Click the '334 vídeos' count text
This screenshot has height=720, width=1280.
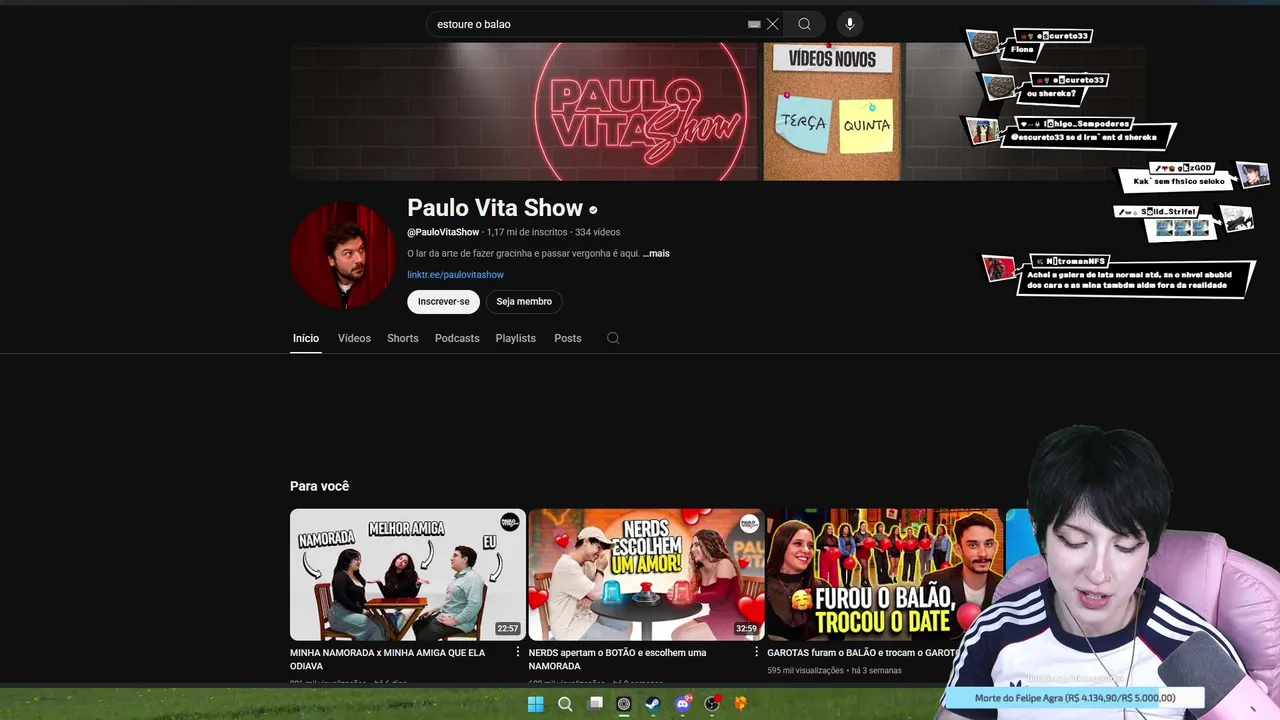coord(597,233)
